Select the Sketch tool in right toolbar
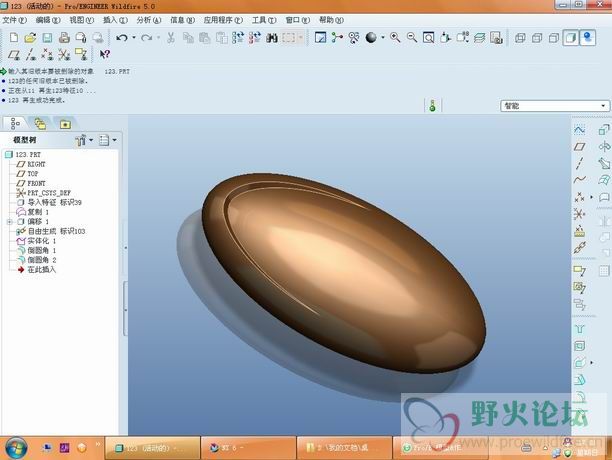The image size is (612, 460). (580, 130)
